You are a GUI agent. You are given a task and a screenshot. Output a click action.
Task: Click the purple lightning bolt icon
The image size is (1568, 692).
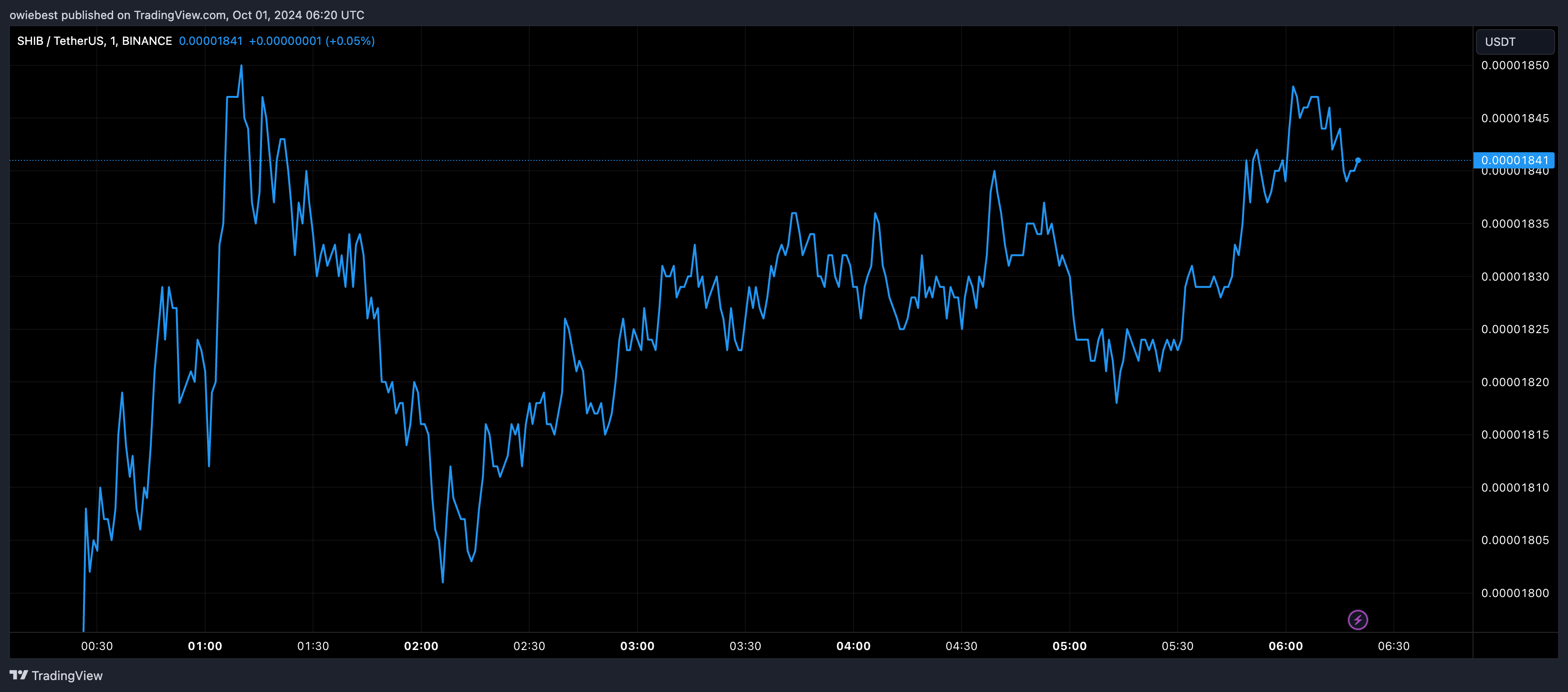1358,619
